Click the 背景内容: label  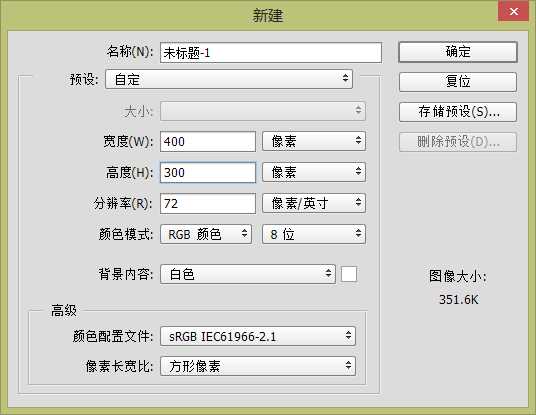(x=126, y=274)
